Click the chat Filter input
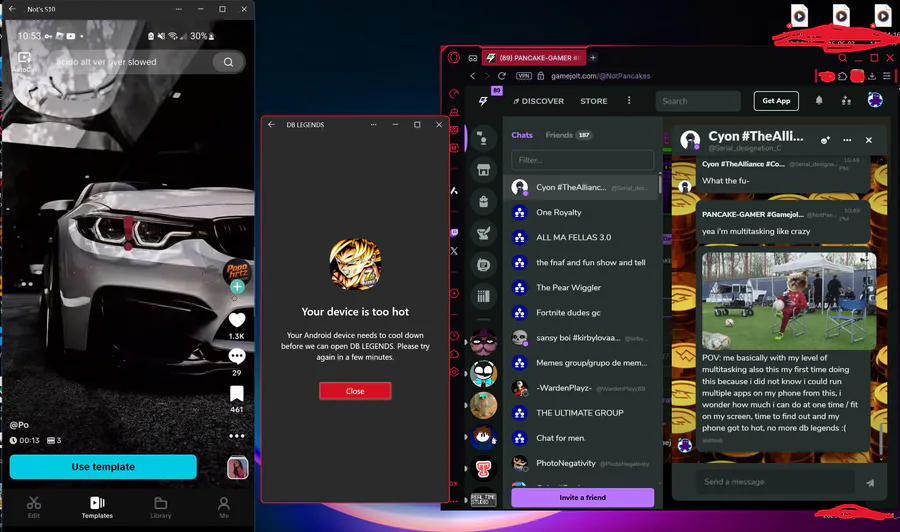Screen dimensions: 900x532 [x=582, y=160]
